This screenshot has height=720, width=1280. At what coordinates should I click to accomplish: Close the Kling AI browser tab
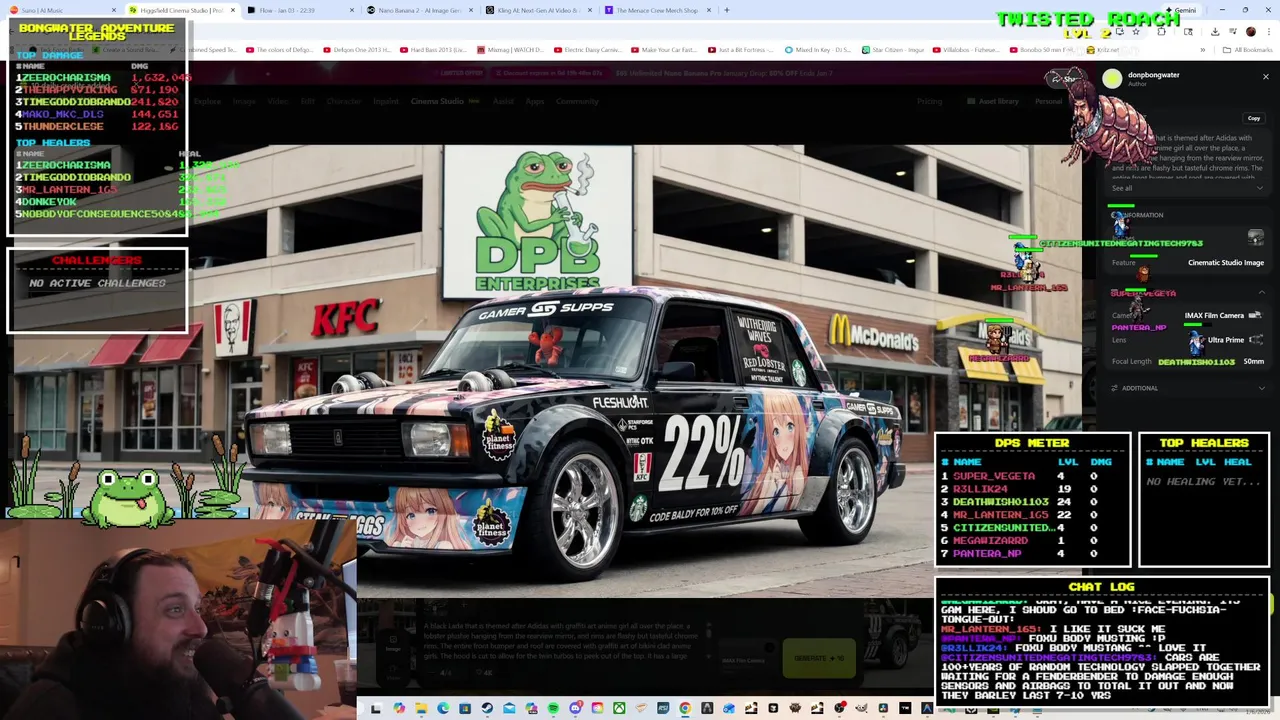(x=590, y=10)
